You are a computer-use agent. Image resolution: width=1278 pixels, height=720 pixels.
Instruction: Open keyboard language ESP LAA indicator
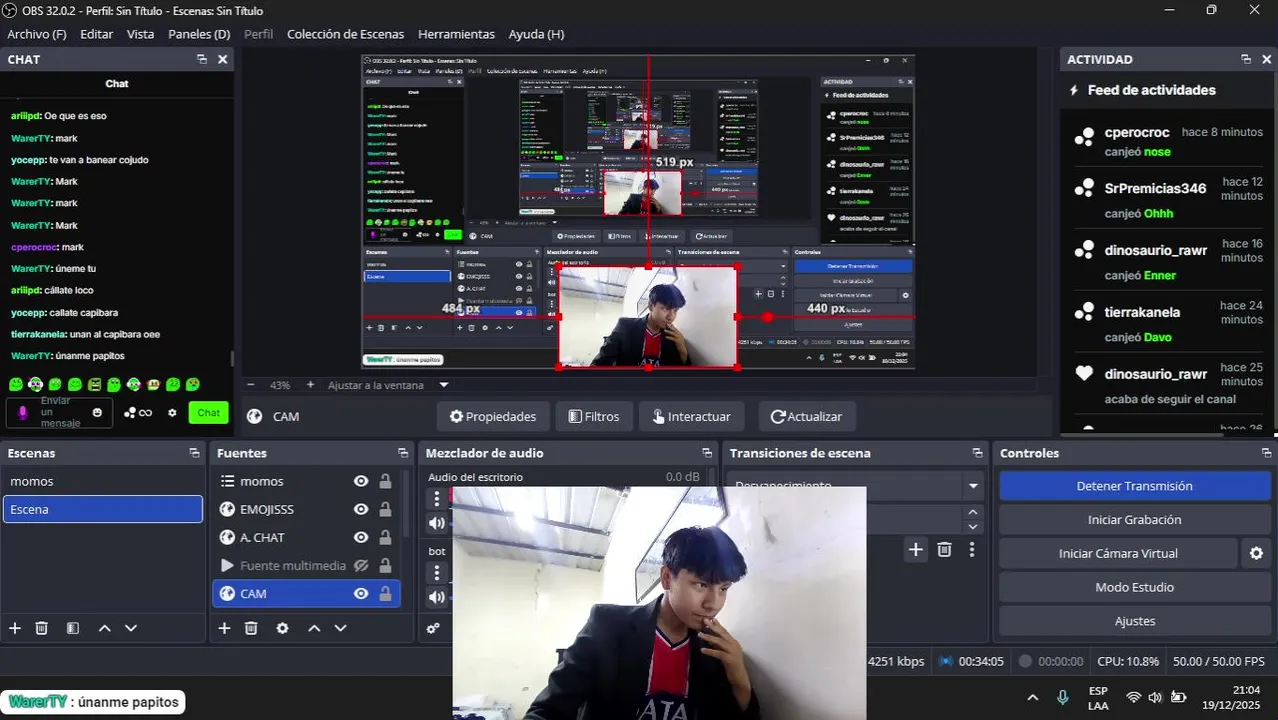[x=1098, y=698]
